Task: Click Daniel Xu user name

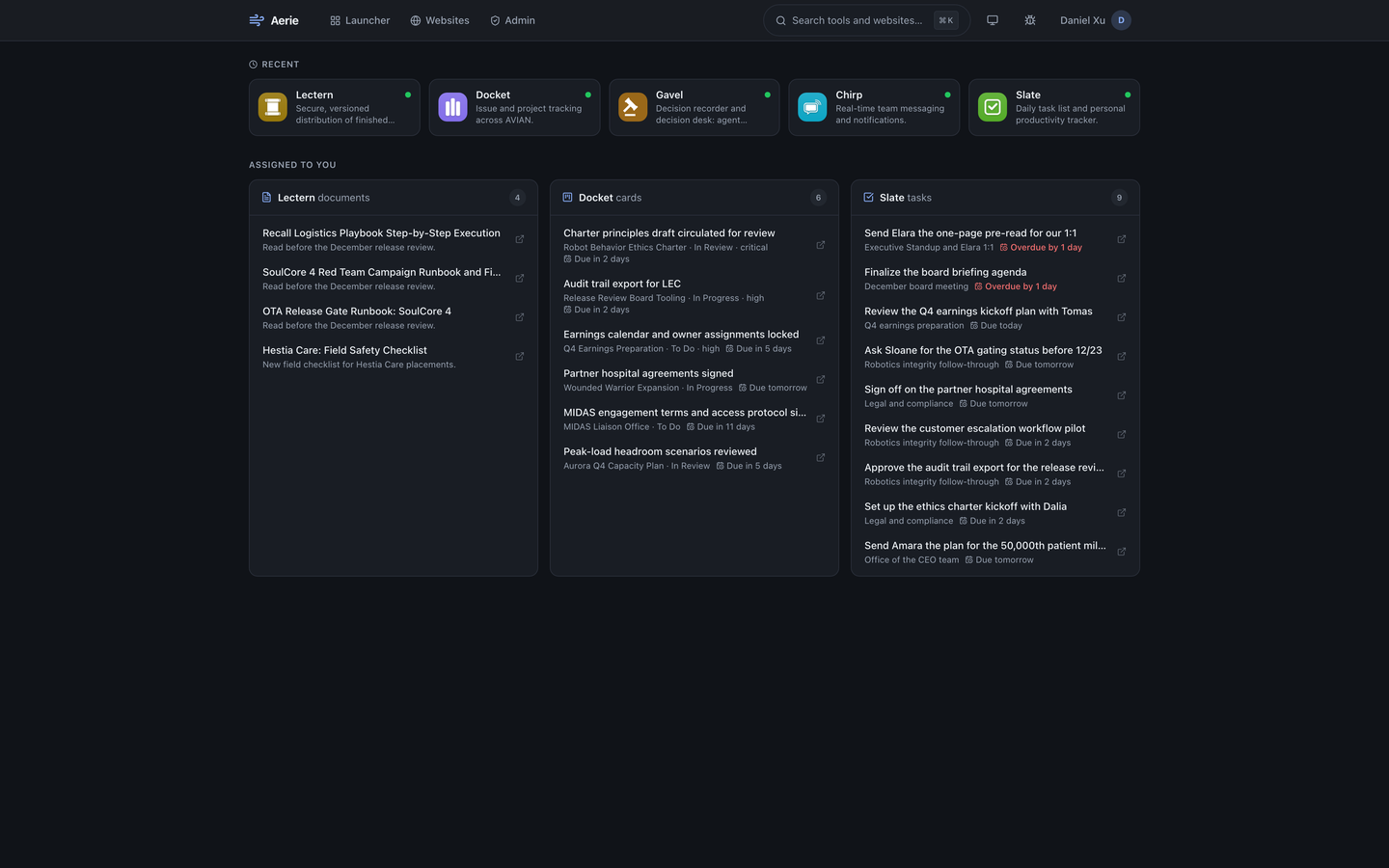Action: pos(1082,20)
